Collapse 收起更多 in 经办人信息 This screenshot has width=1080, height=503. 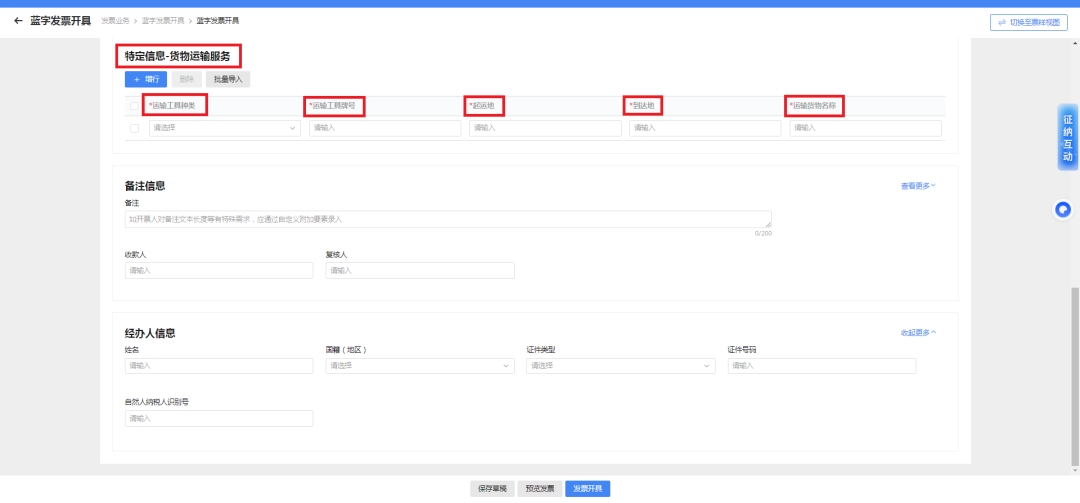pyautogui.click(x=918, y=333)
